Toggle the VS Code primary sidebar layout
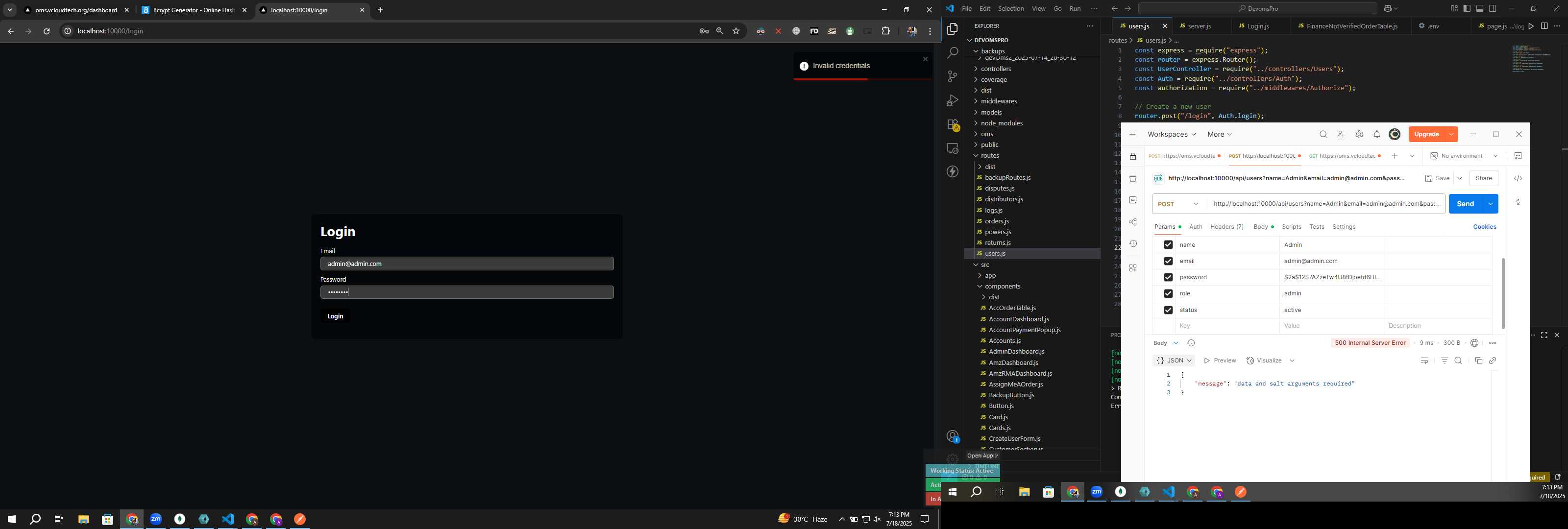The height and width of the screenshot is (529, 1568). [x=1467, y=8]
